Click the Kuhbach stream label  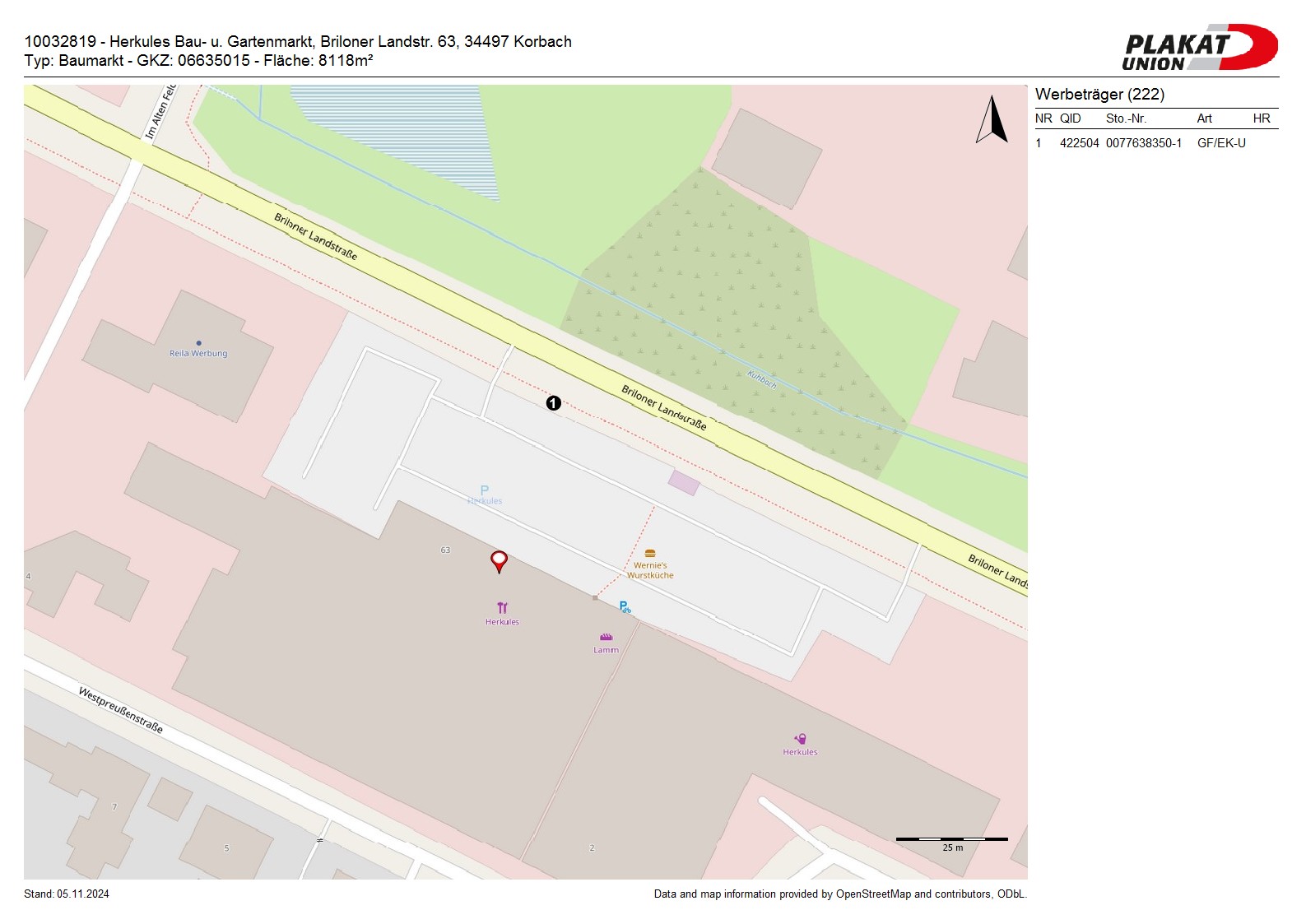click(x=762, y=378)
